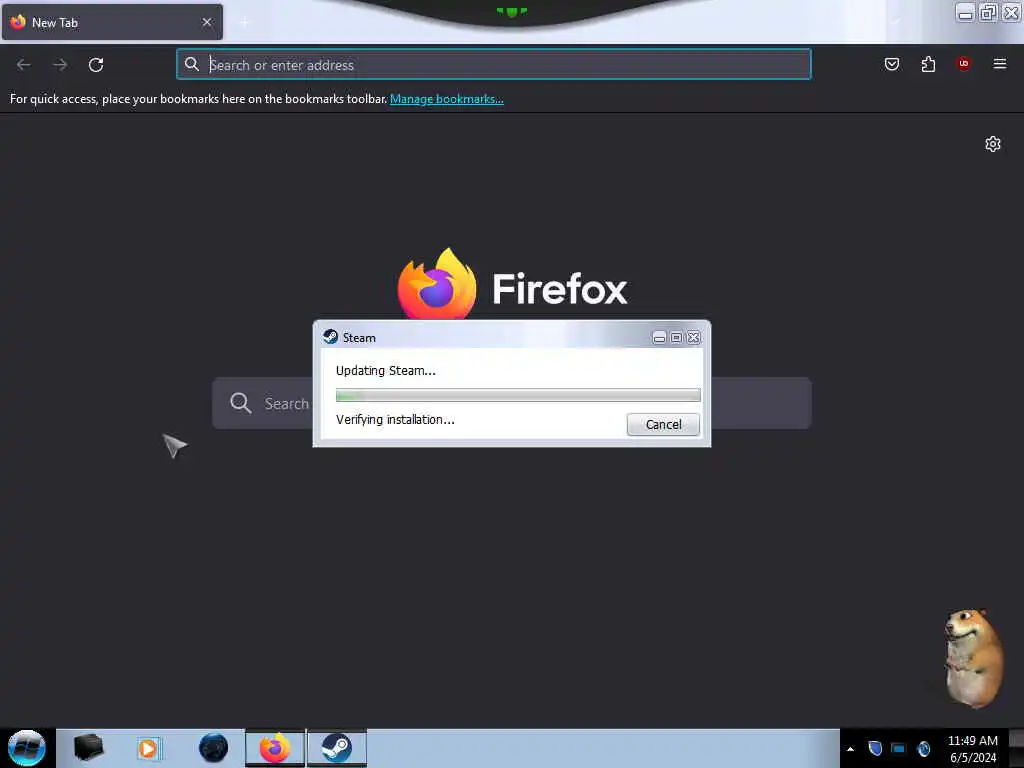Select the Steam taskbar button

click(x=336, y=748)
